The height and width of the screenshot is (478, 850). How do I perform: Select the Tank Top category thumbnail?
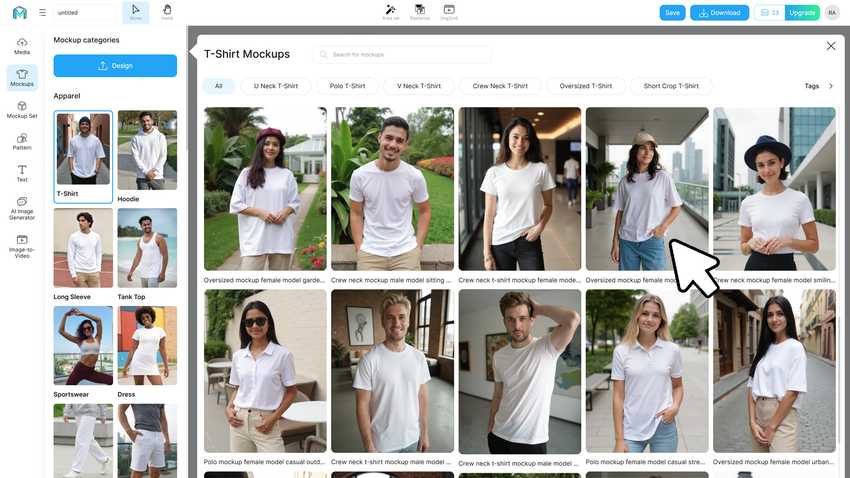pos(147,254)
